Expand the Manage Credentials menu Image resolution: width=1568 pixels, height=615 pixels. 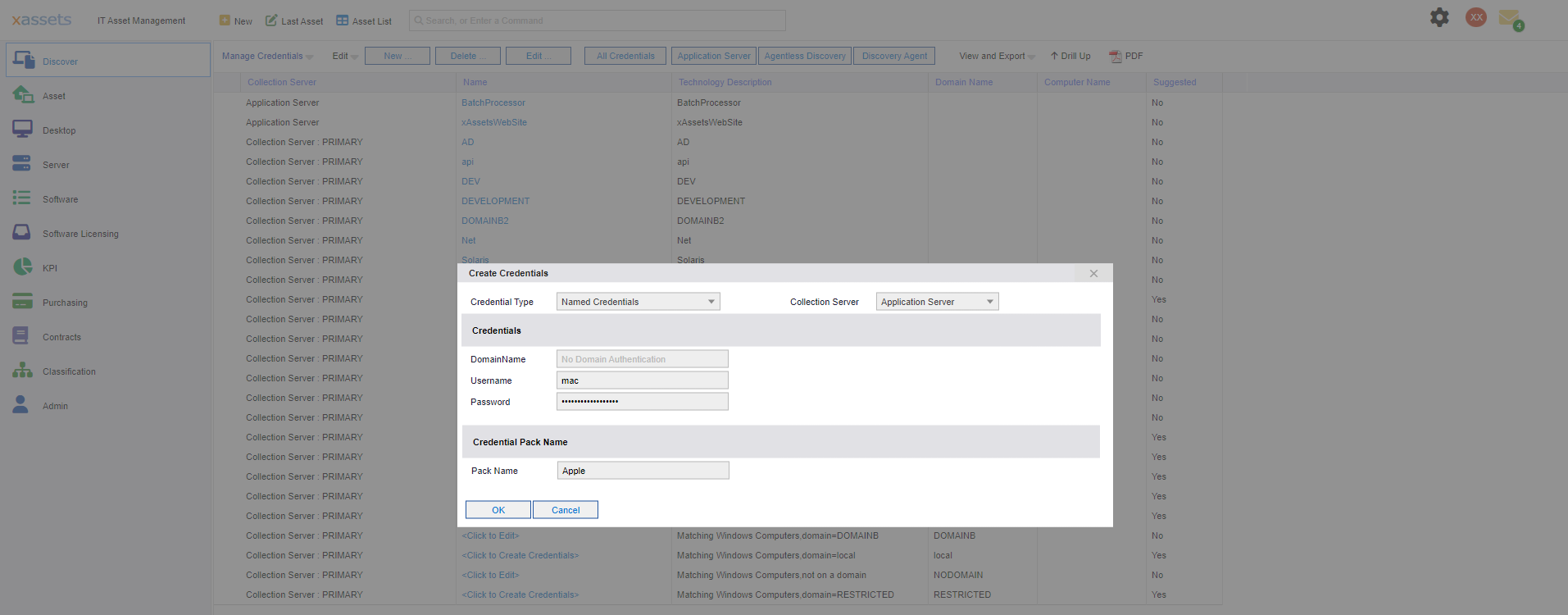[267, 57]
